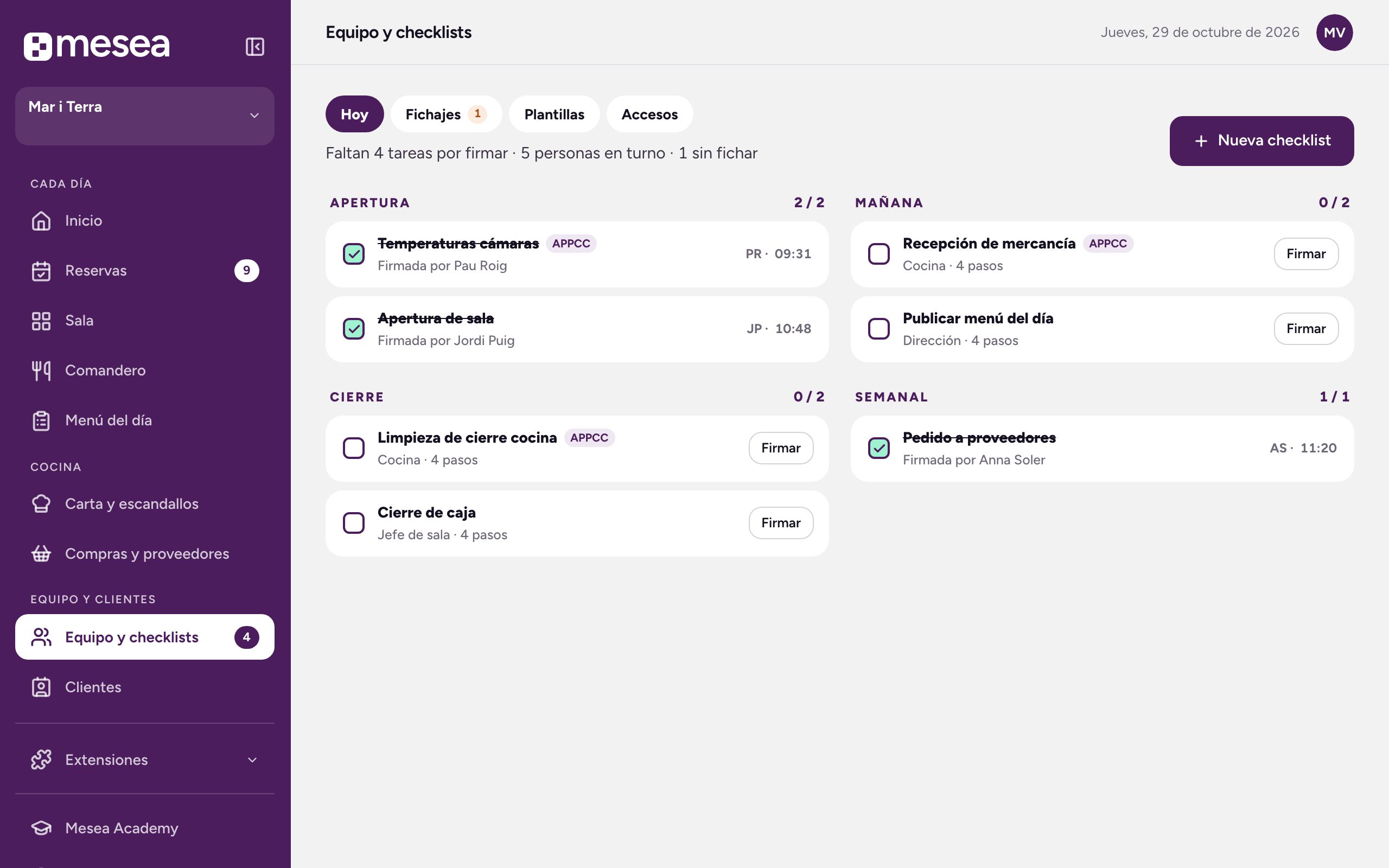Image resolution: width=1389 pixels, height=868 pixels.
Task: Switch to the Plantillas tab
Action: [x=554, y=114]
